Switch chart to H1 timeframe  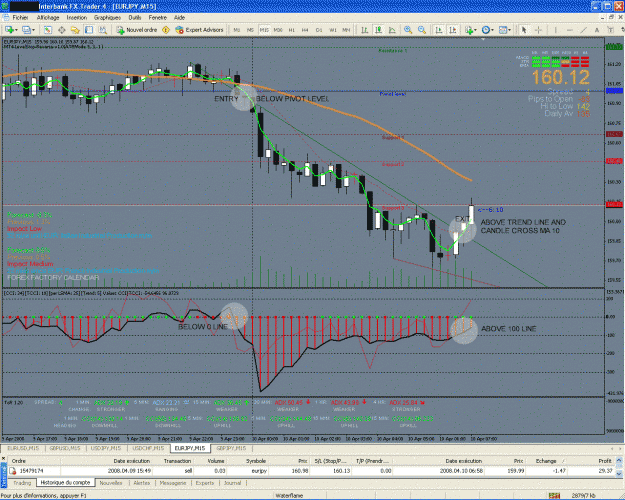click(x=292, y=30)
